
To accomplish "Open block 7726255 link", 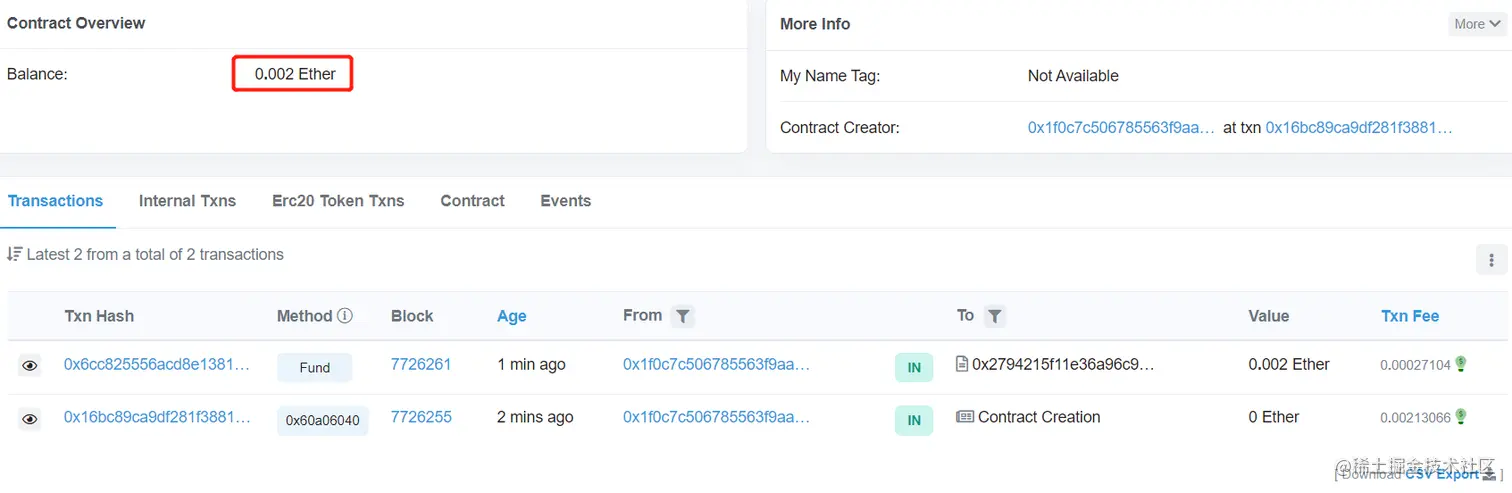I will point(421,417).
